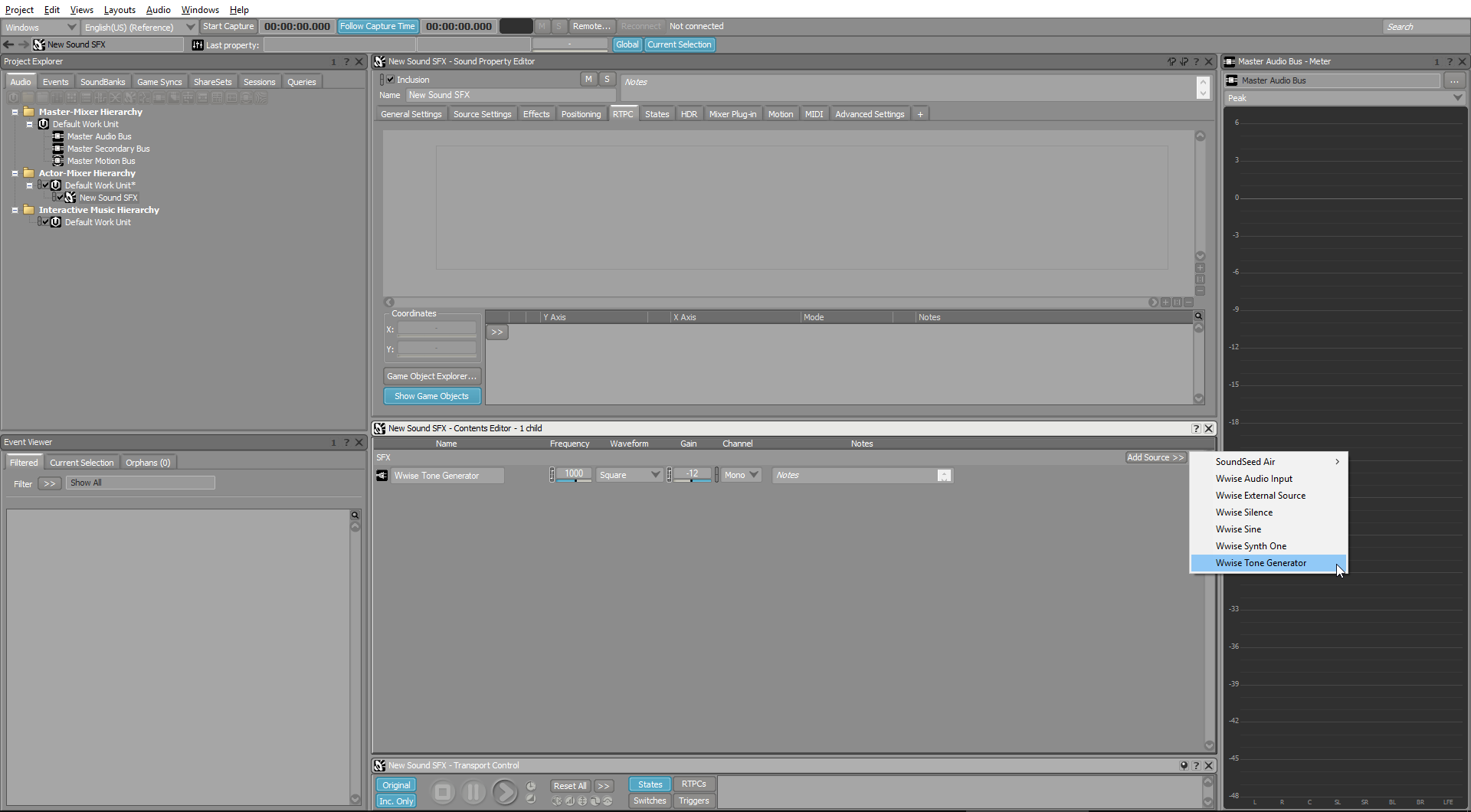1471x812 pixels.
Task: Click the Last property mixer icon
Action: click(x=197, y=44)
